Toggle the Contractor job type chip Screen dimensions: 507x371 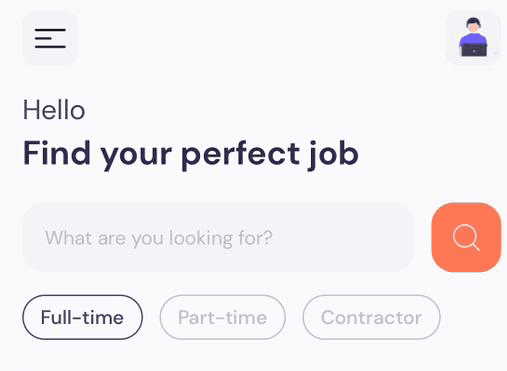coord(371,317)
